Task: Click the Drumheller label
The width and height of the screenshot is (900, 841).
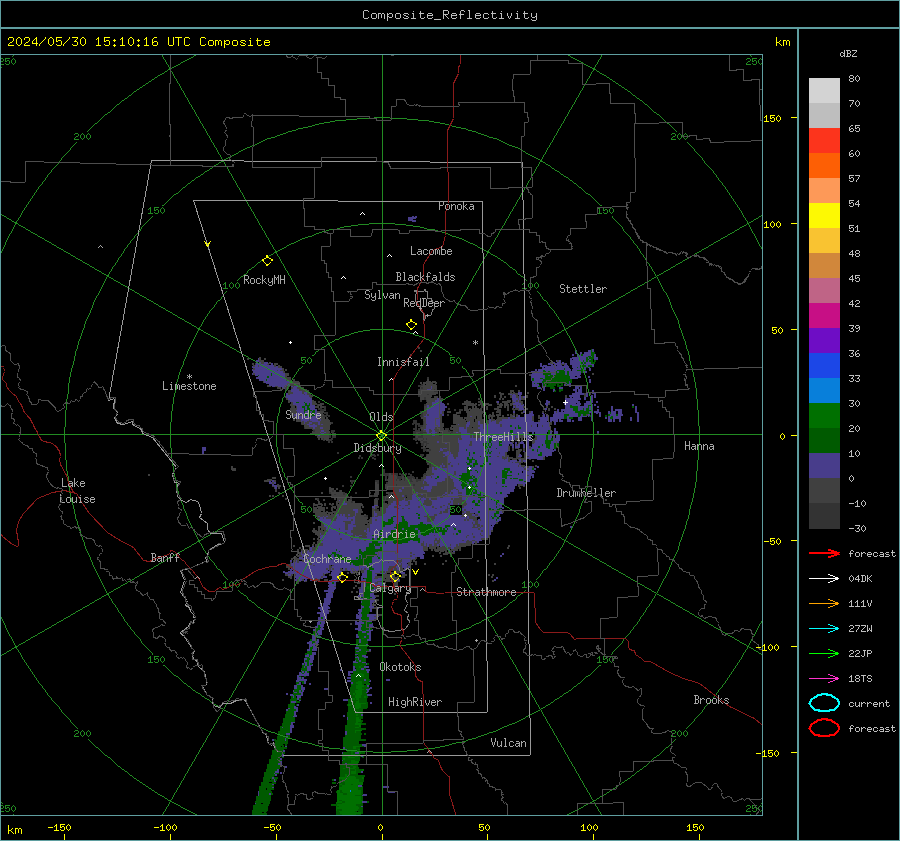Action: (586, 493)
